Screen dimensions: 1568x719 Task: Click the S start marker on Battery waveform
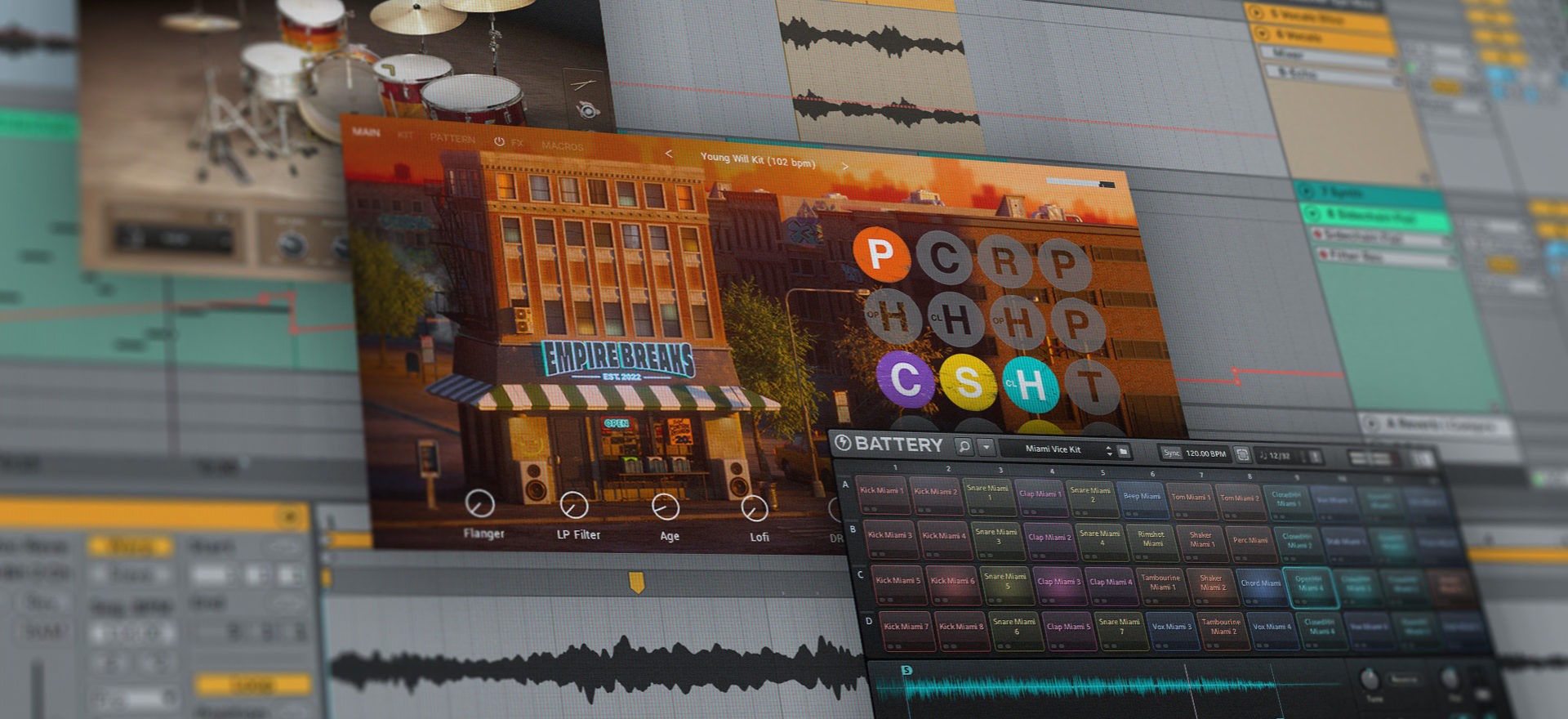(906, 670)
